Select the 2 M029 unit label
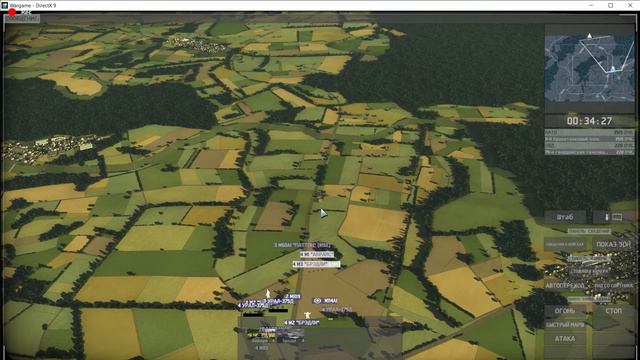 point(293,296)
